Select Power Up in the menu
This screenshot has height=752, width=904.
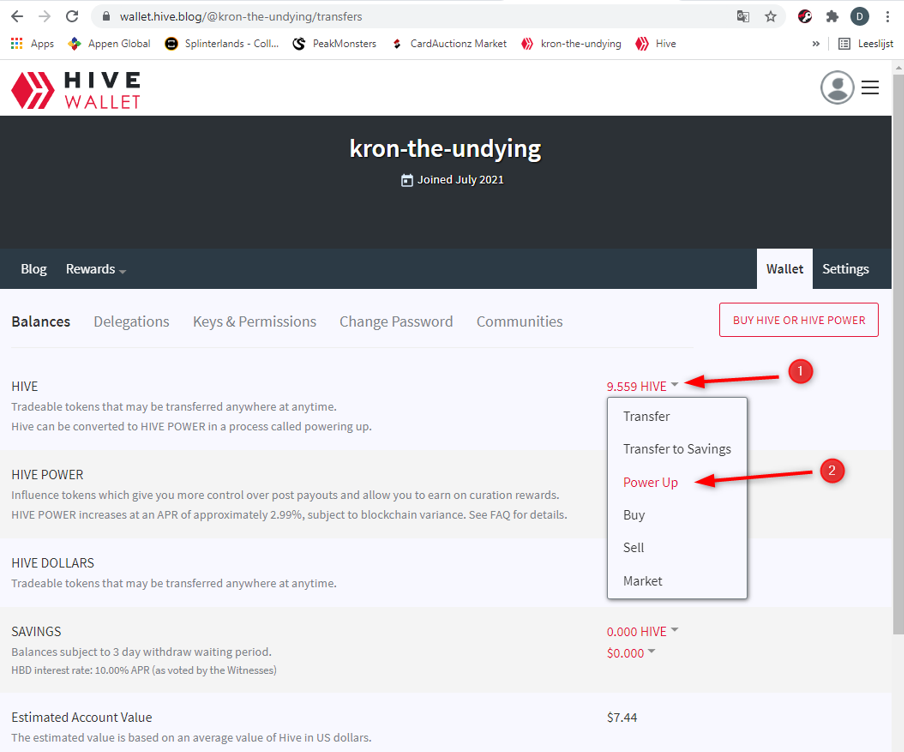[650, 483]
